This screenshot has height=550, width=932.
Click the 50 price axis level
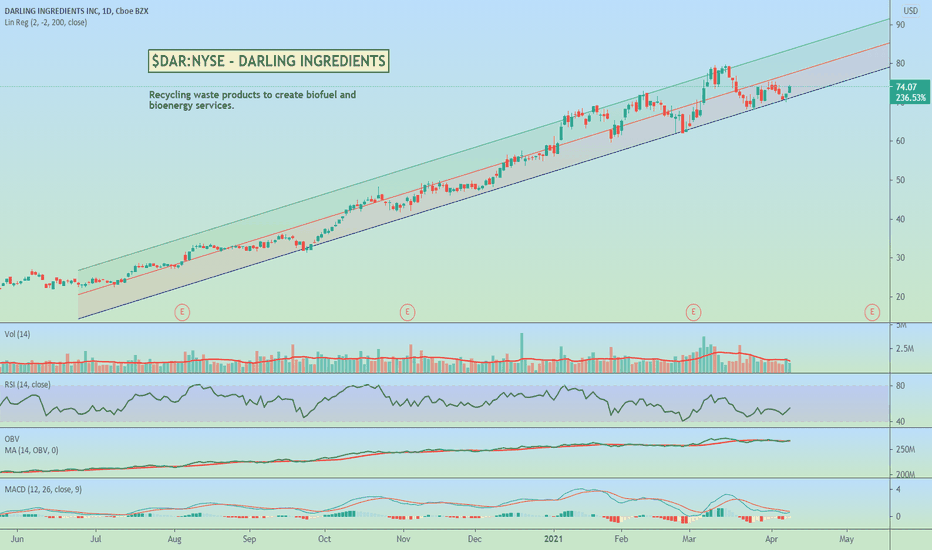(x=900, y=180)
